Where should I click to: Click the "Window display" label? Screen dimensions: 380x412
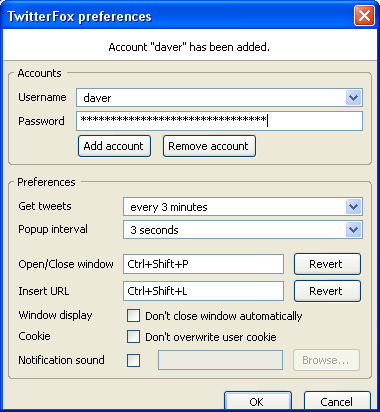pos(55,315)
